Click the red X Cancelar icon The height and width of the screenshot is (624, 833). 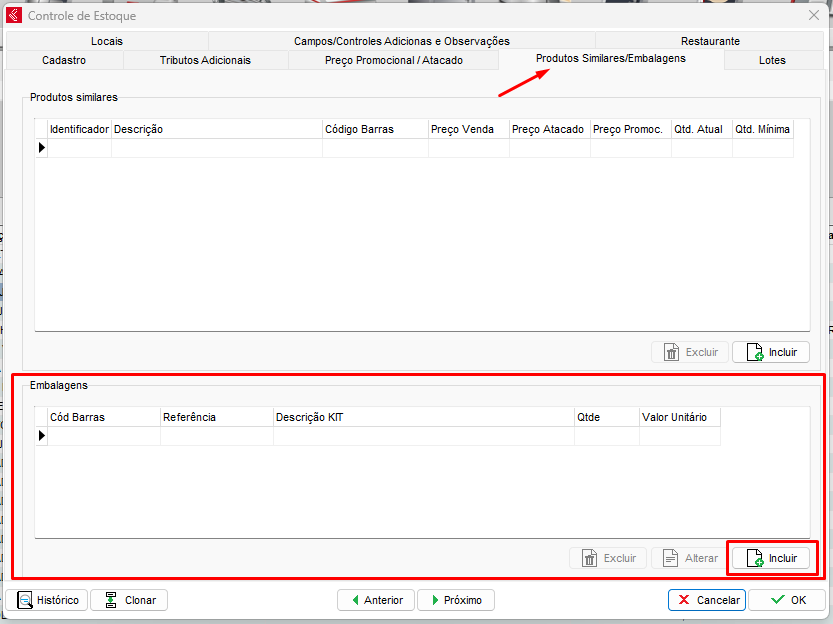click(684, 600)
